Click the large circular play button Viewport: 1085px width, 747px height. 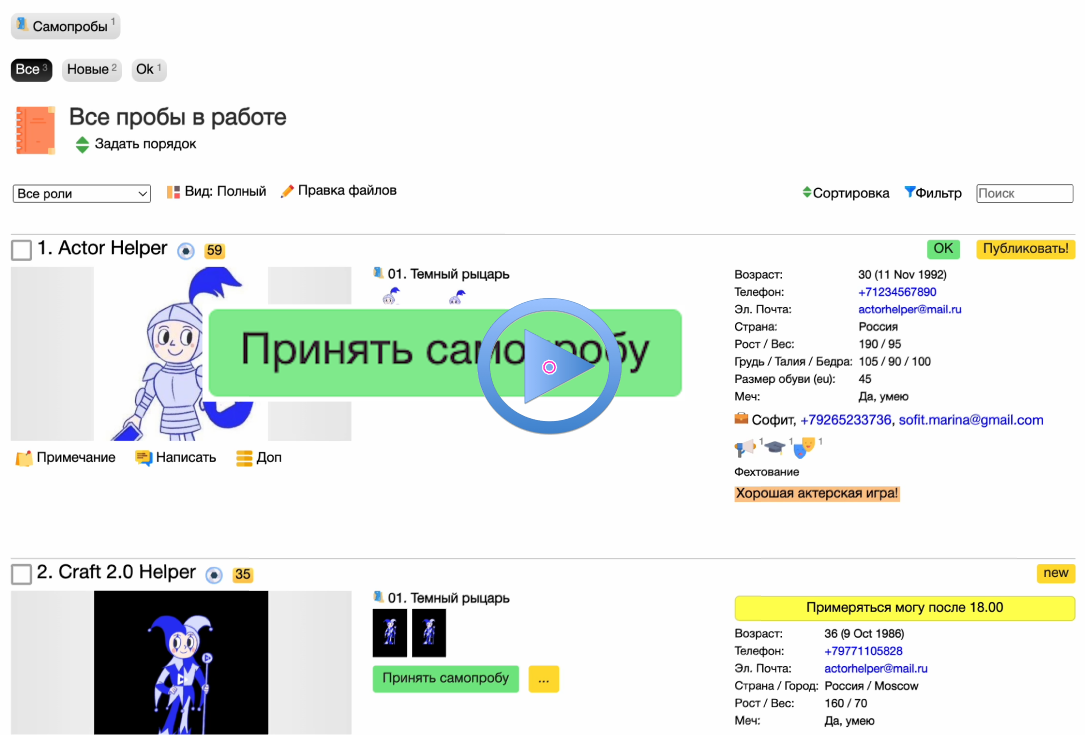pyautogui.click(x=549, y=367)
